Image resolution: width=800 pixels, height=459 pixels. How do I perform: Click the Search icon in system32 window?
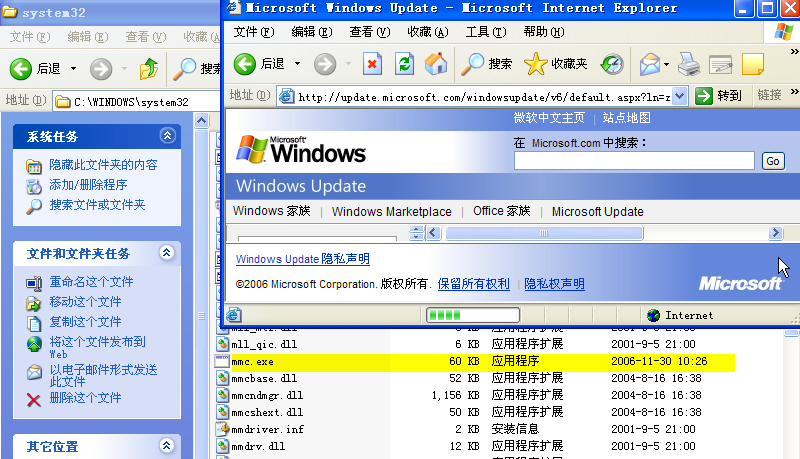[184, 69]
